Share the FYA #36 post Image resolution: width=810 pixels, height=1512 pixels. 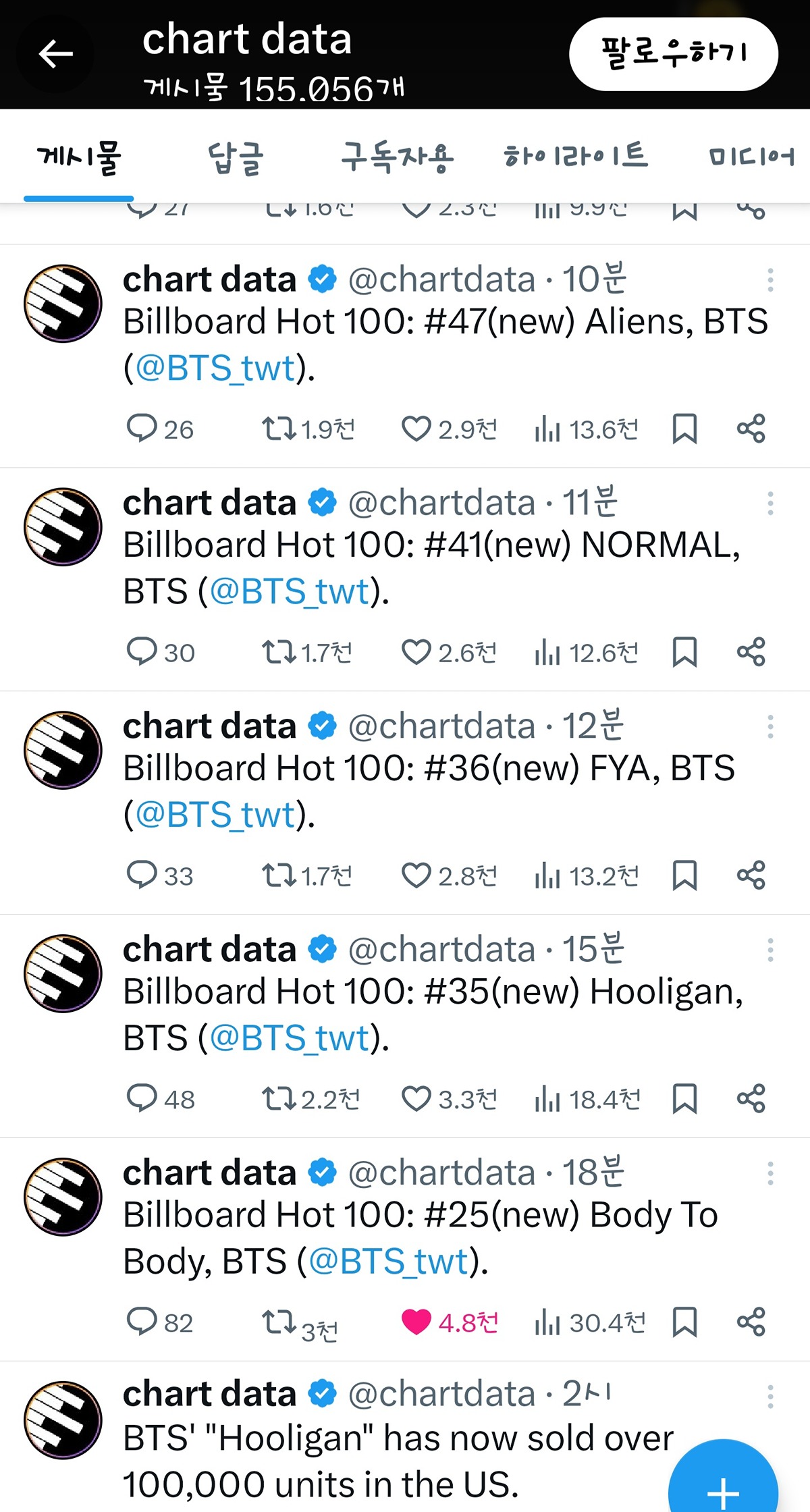[x=751, y=875]
